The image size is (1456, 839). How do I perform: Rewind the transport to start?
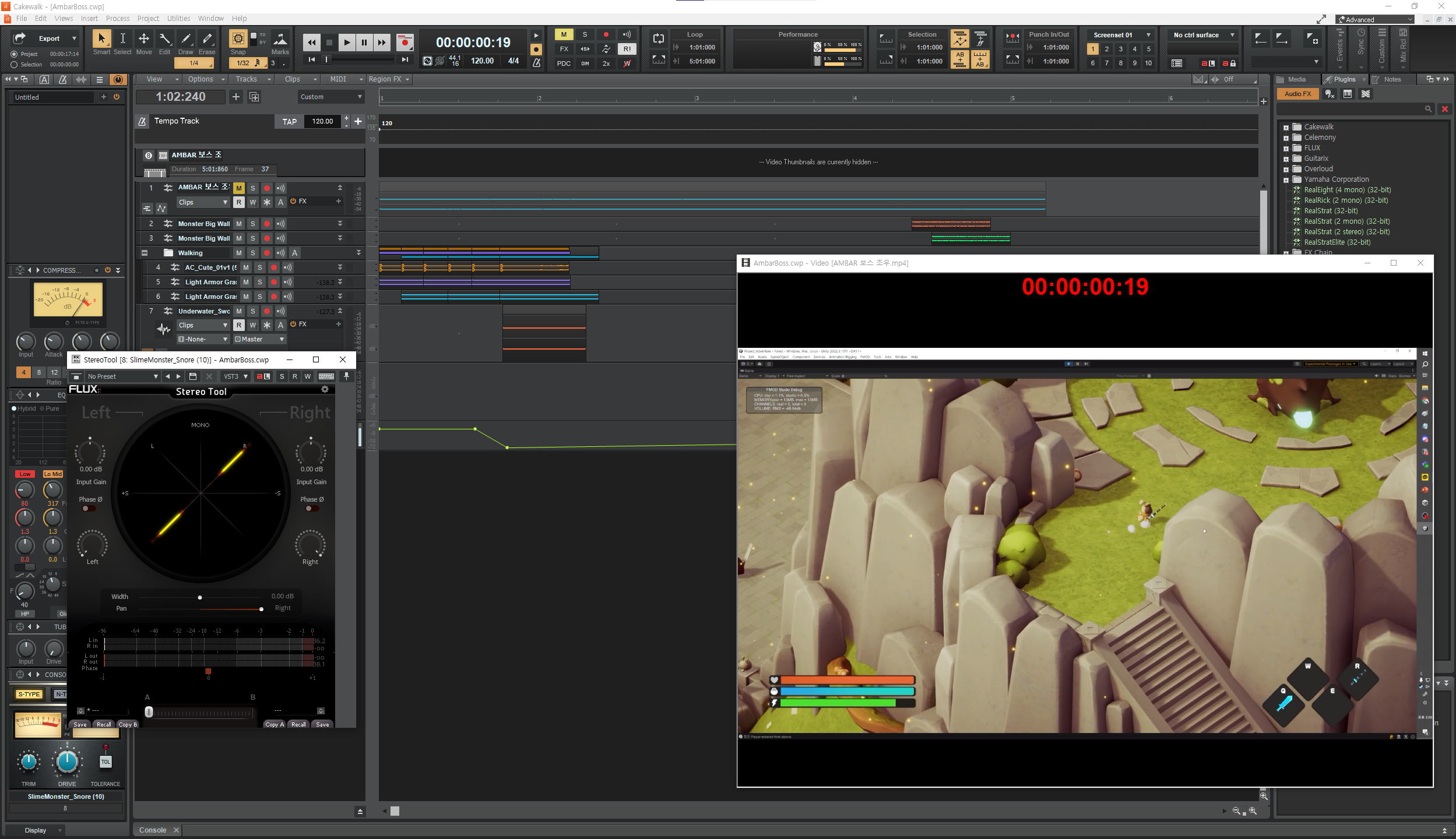pyautogui.click(x=312, y=43)
